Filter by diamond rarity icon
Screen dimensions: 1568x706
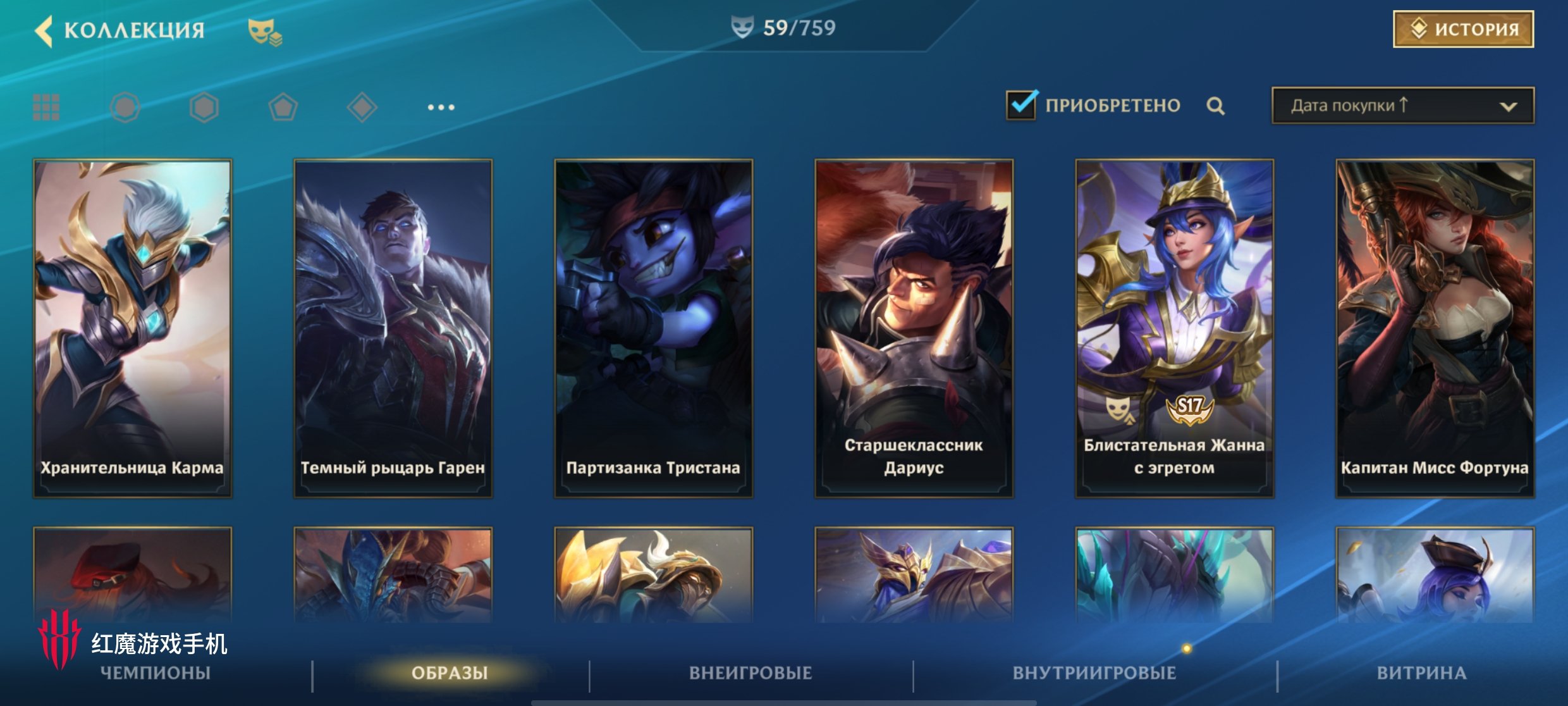click(x=362, y=108)
